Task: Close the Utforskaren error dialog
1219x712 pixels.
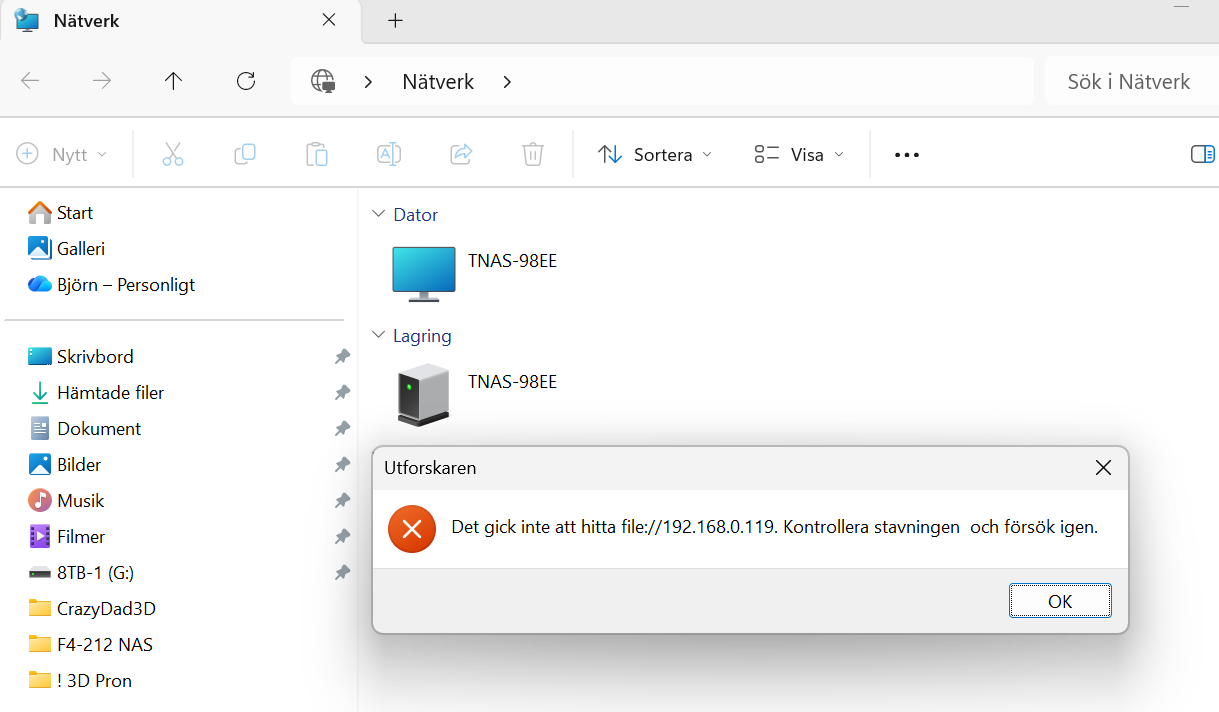Action: [x=1103, y=468]
